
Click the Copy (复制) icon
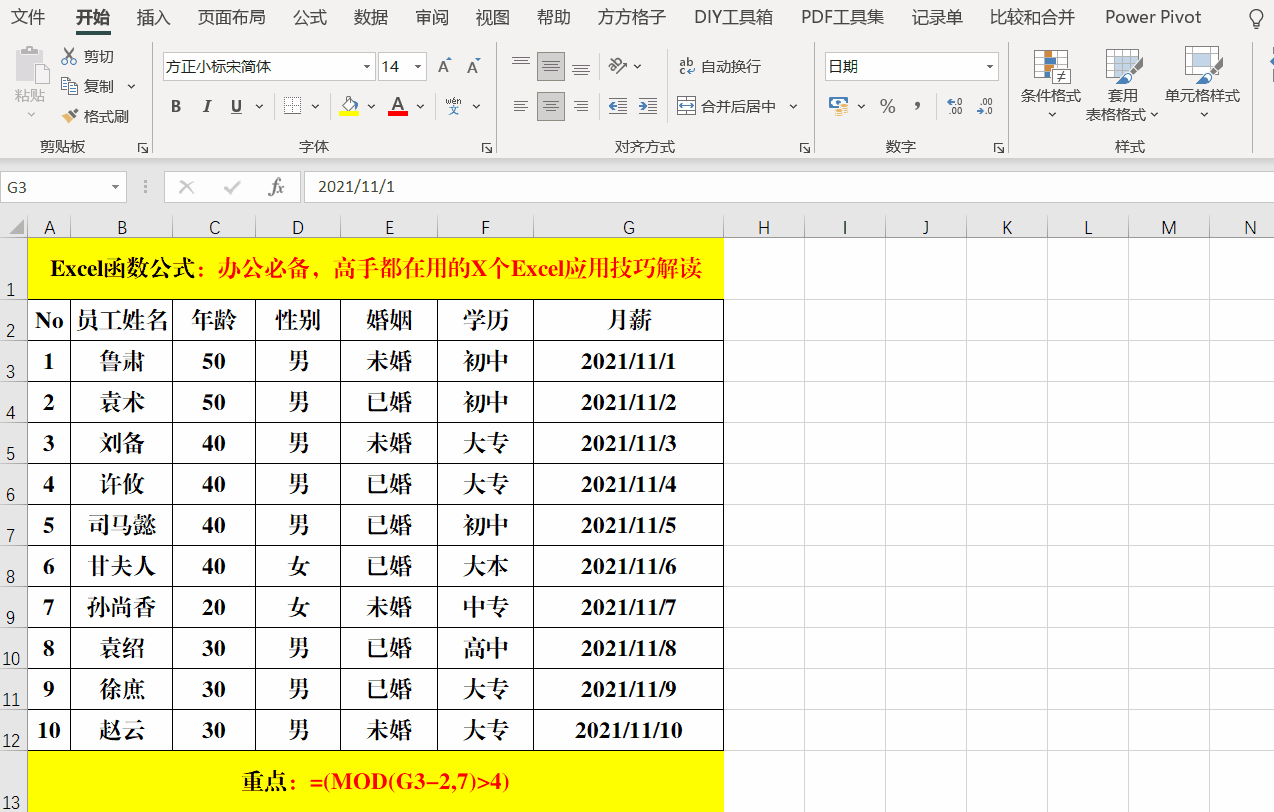69,86
